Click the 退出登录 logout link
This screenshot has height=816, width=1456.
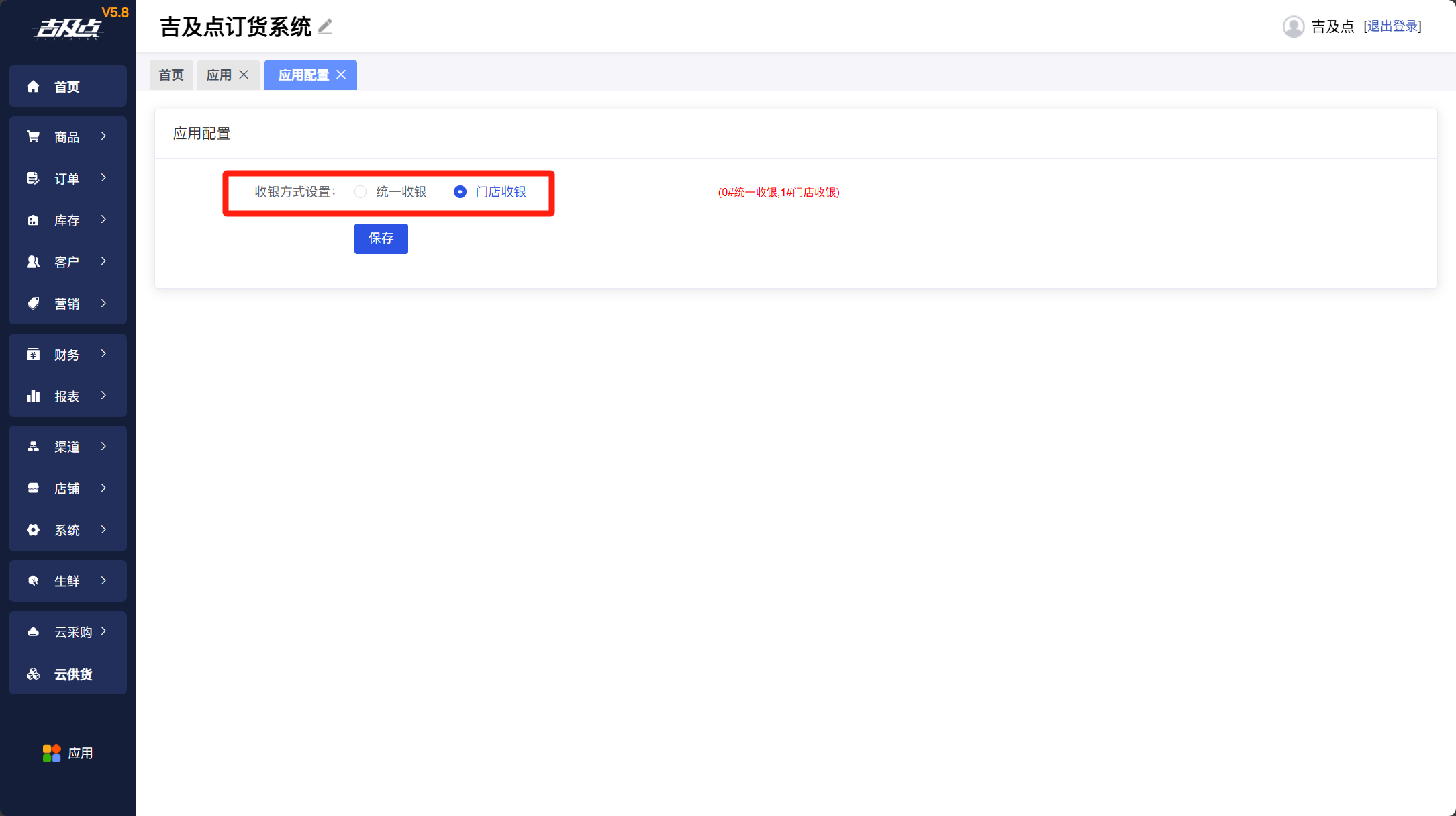1392,26
